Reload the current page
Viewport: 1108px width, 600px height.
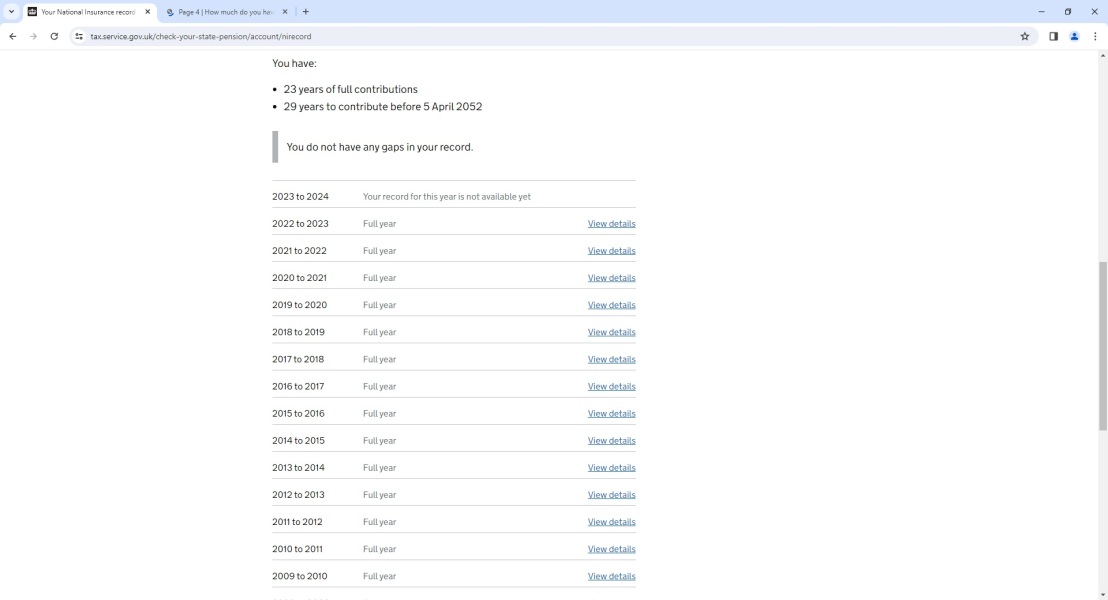pos(54,36)
